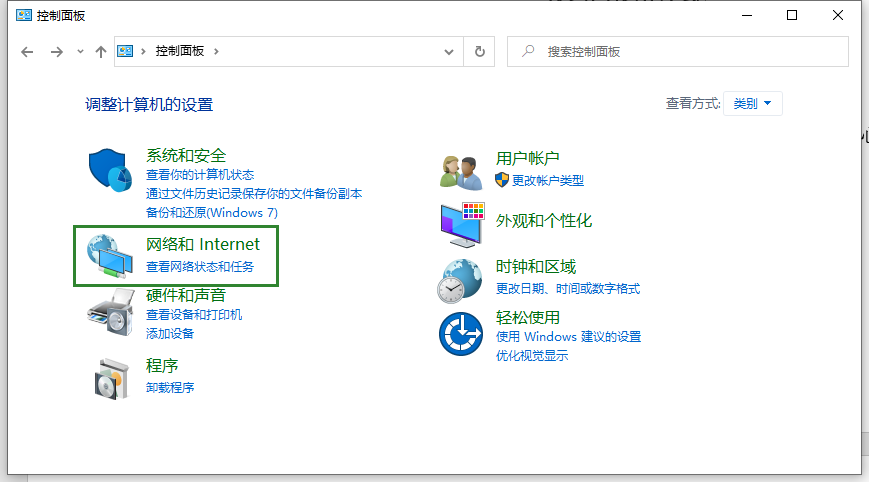Refresh the Control Panel view
Image resolution: width=869 pixels, height=482 pixels.
pos(480,51)
